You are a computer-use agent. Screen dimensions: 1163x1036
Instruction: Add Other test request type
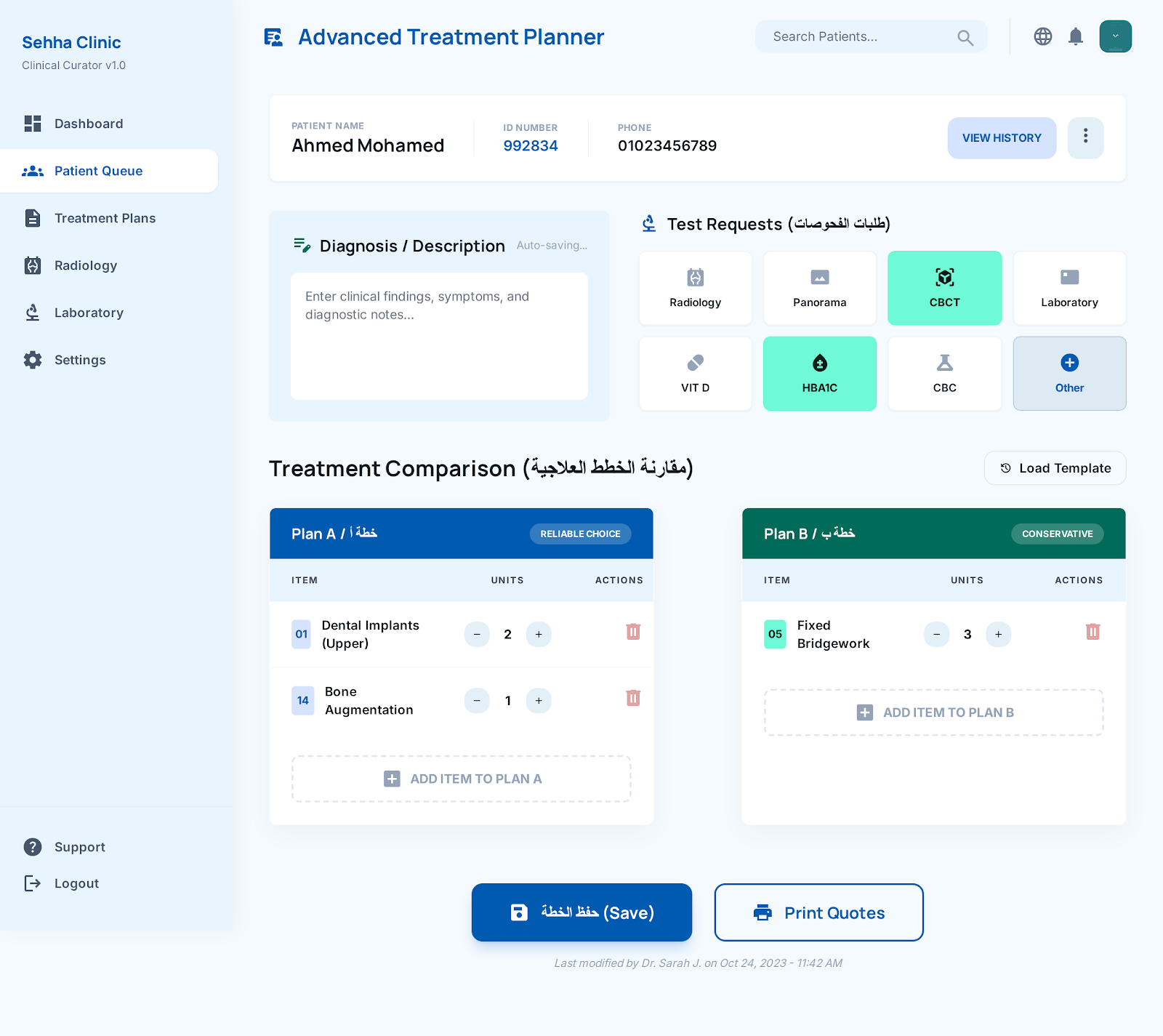pos(1069,374)
